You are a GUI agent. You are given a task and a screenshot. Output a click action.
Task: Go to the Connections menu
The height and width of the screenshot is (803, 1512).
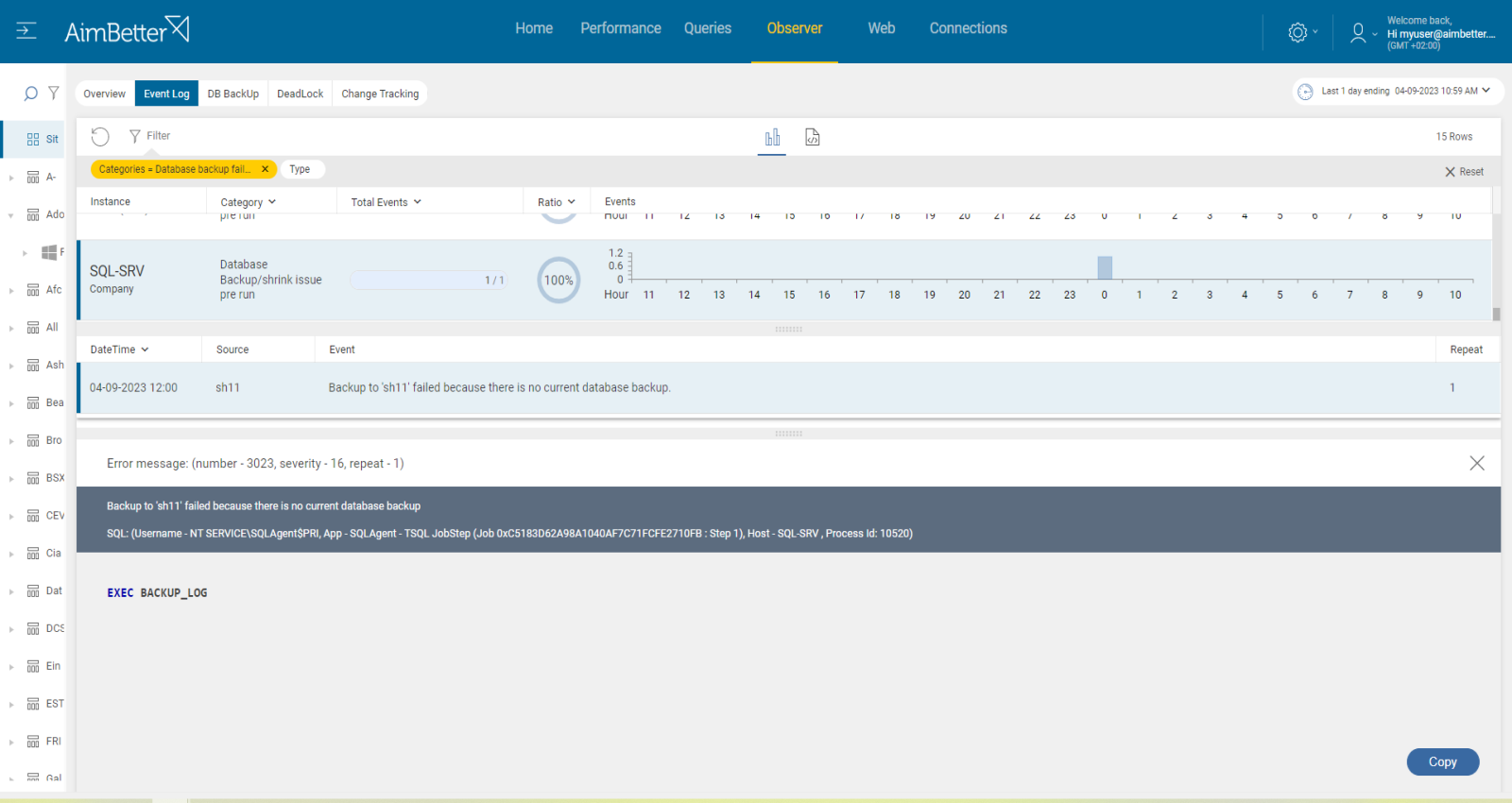tap(969, 28)
